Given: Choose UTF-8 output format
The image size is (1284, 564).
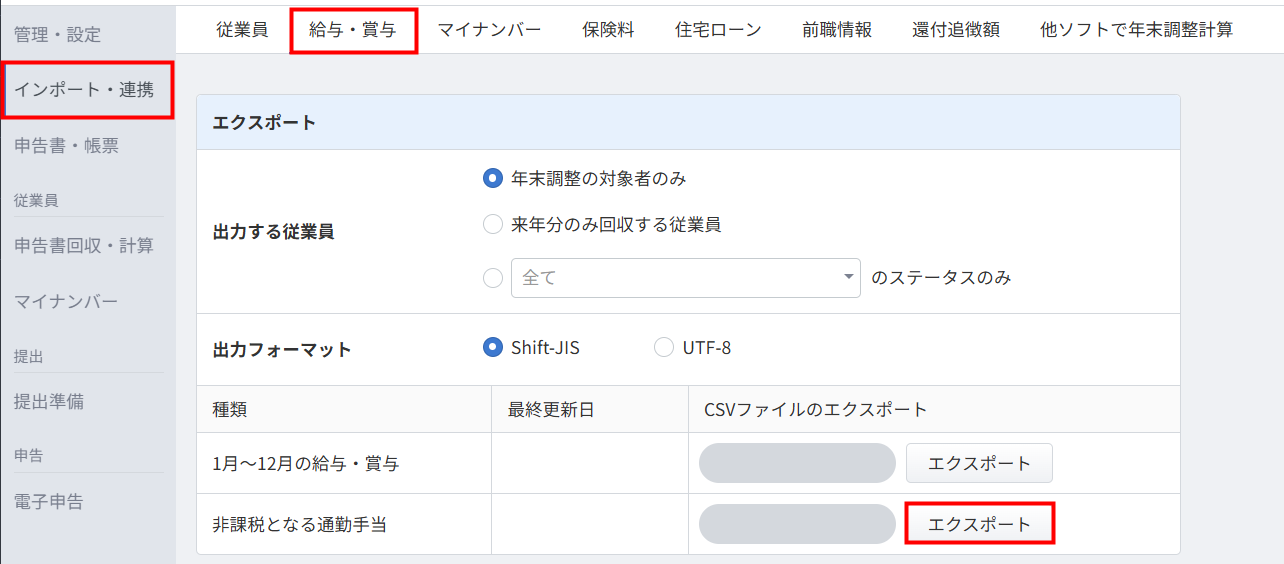Looking at the screenshot, I should 664,348.
